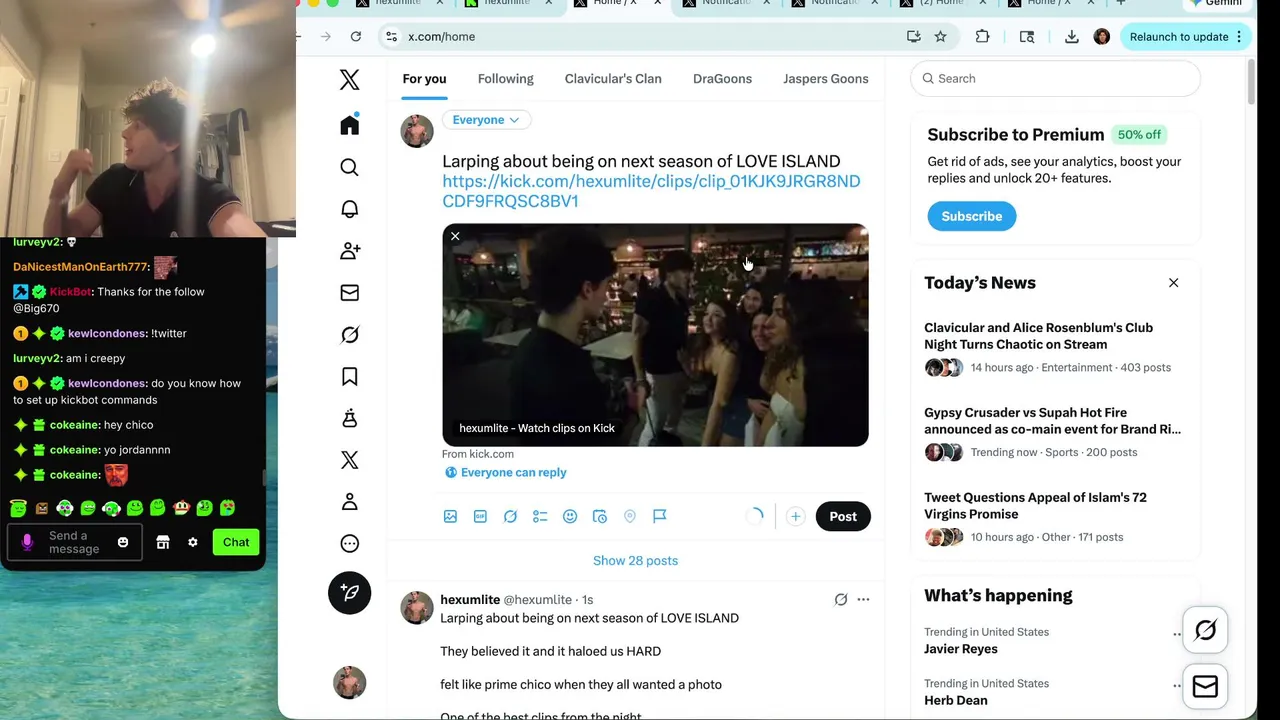Viewport: 1280px width, 720px height.
Task: Add another post to thread
Action: pos(795,516)
